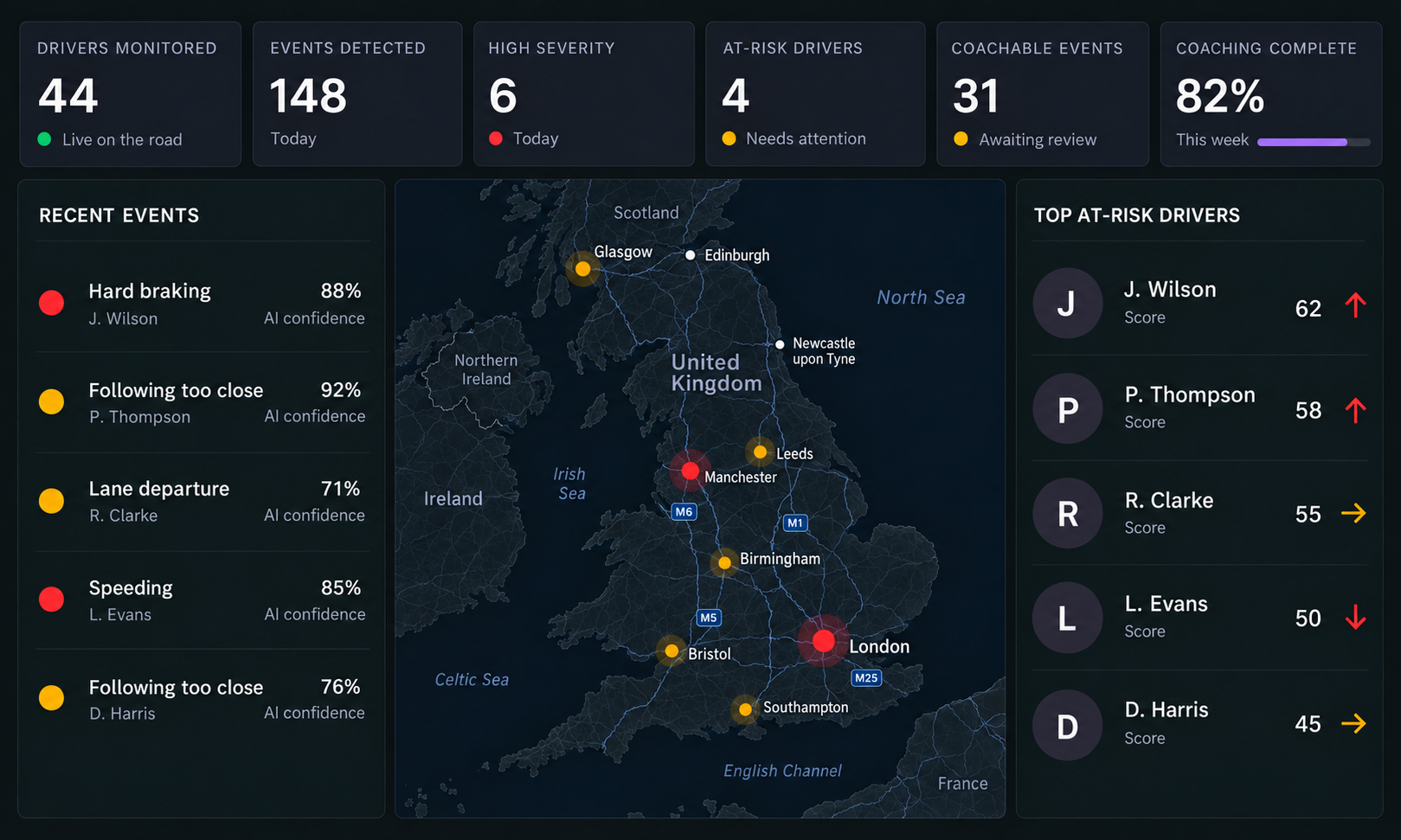Click L. Evans' avatar circle

tap(1068, 618)
